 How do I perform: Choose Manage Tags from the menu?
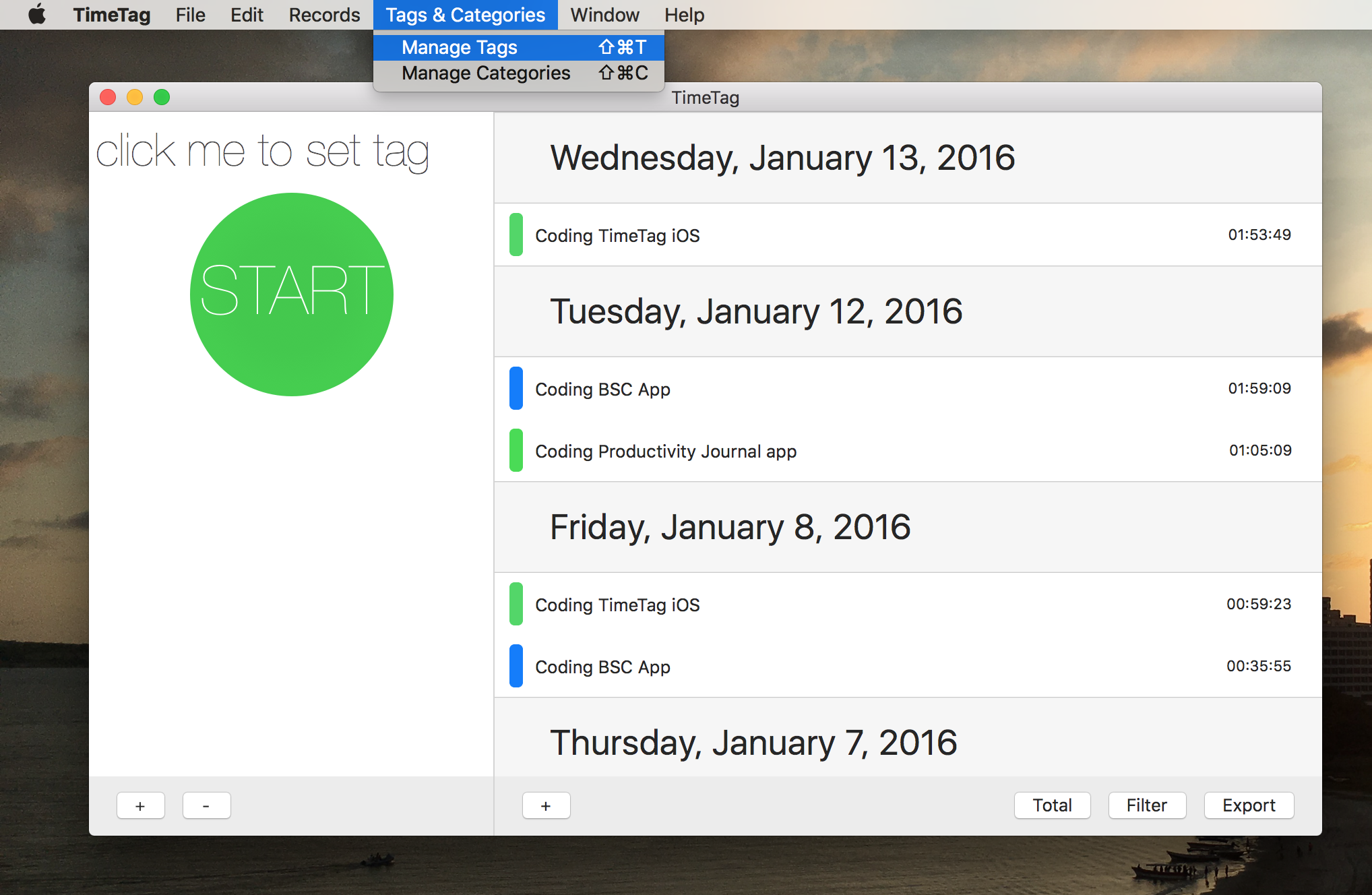point(519,47)
